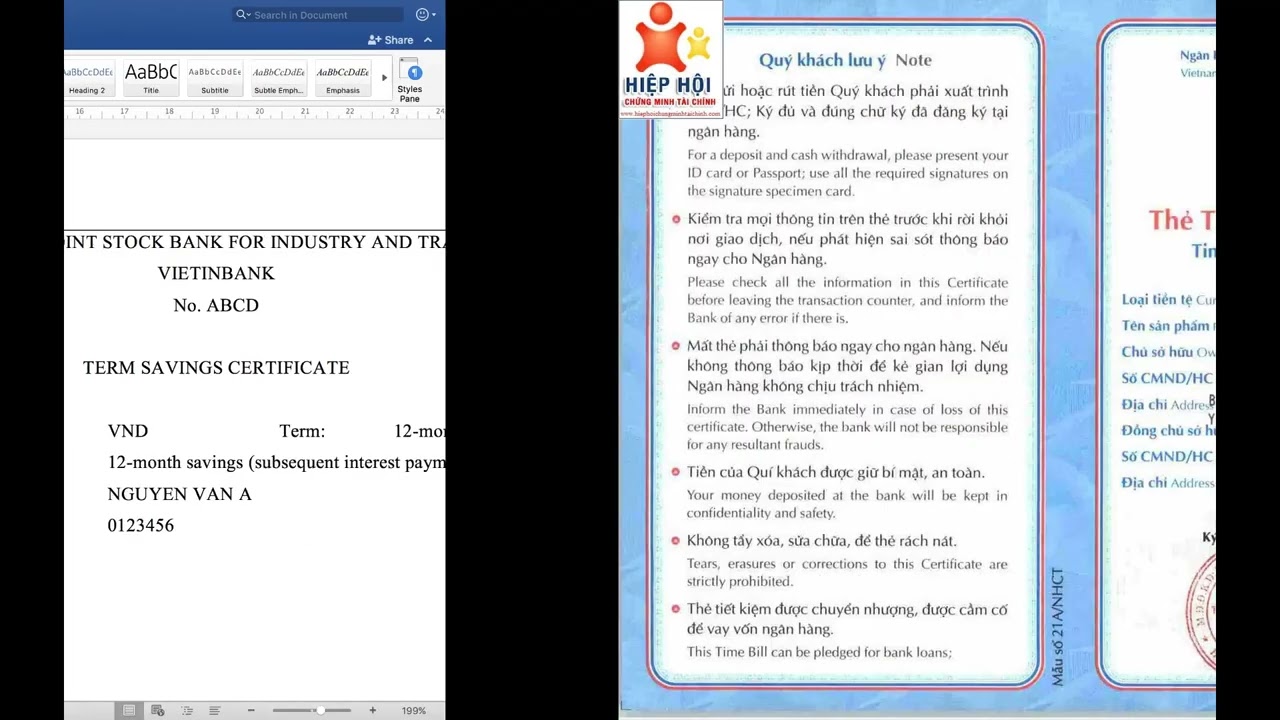Click the zoom out minus button
1280x720 pixels.
pos(251,710)
